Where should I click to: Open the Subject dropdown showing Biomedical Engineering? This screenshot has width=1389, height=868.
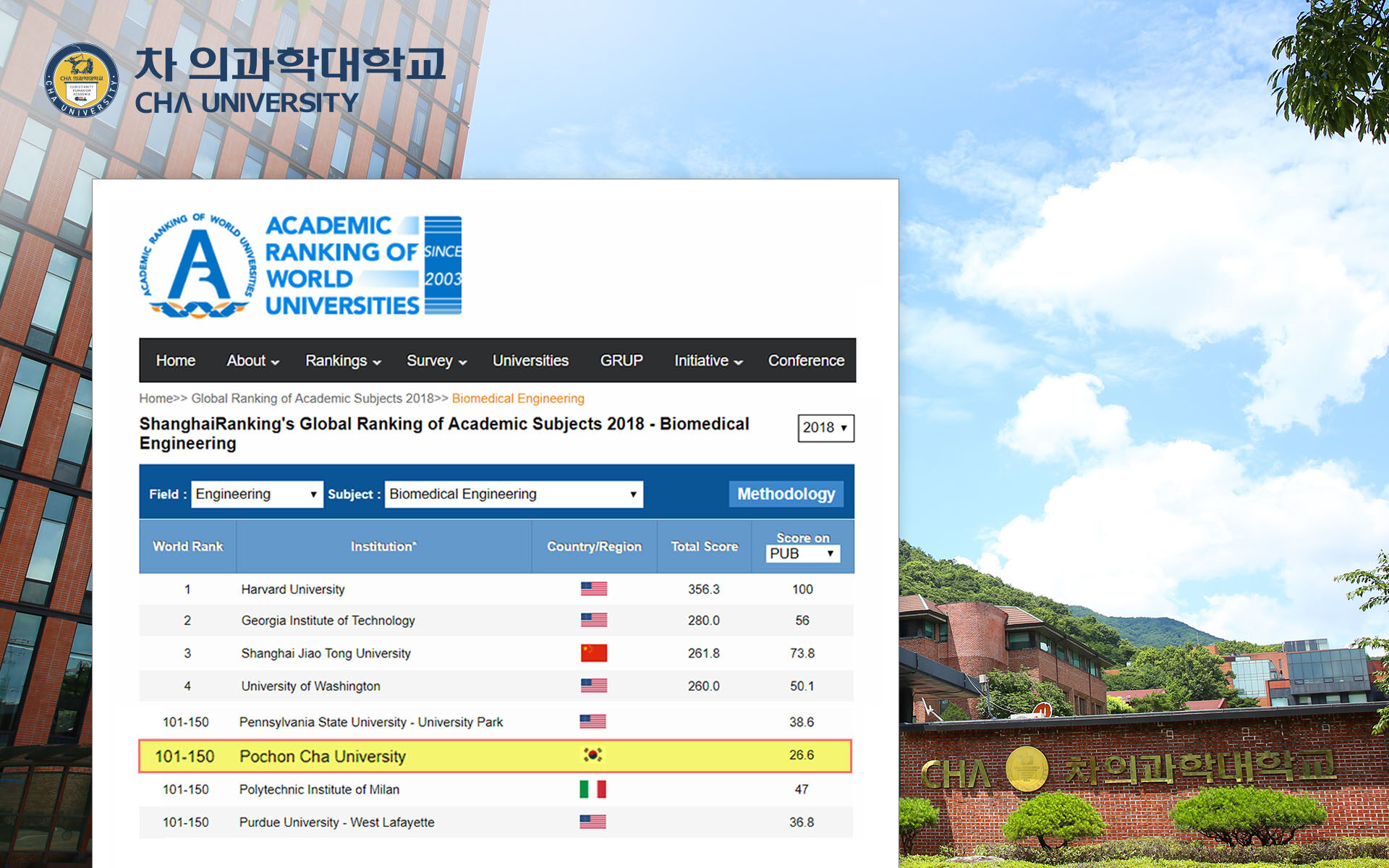coord(514,494)
